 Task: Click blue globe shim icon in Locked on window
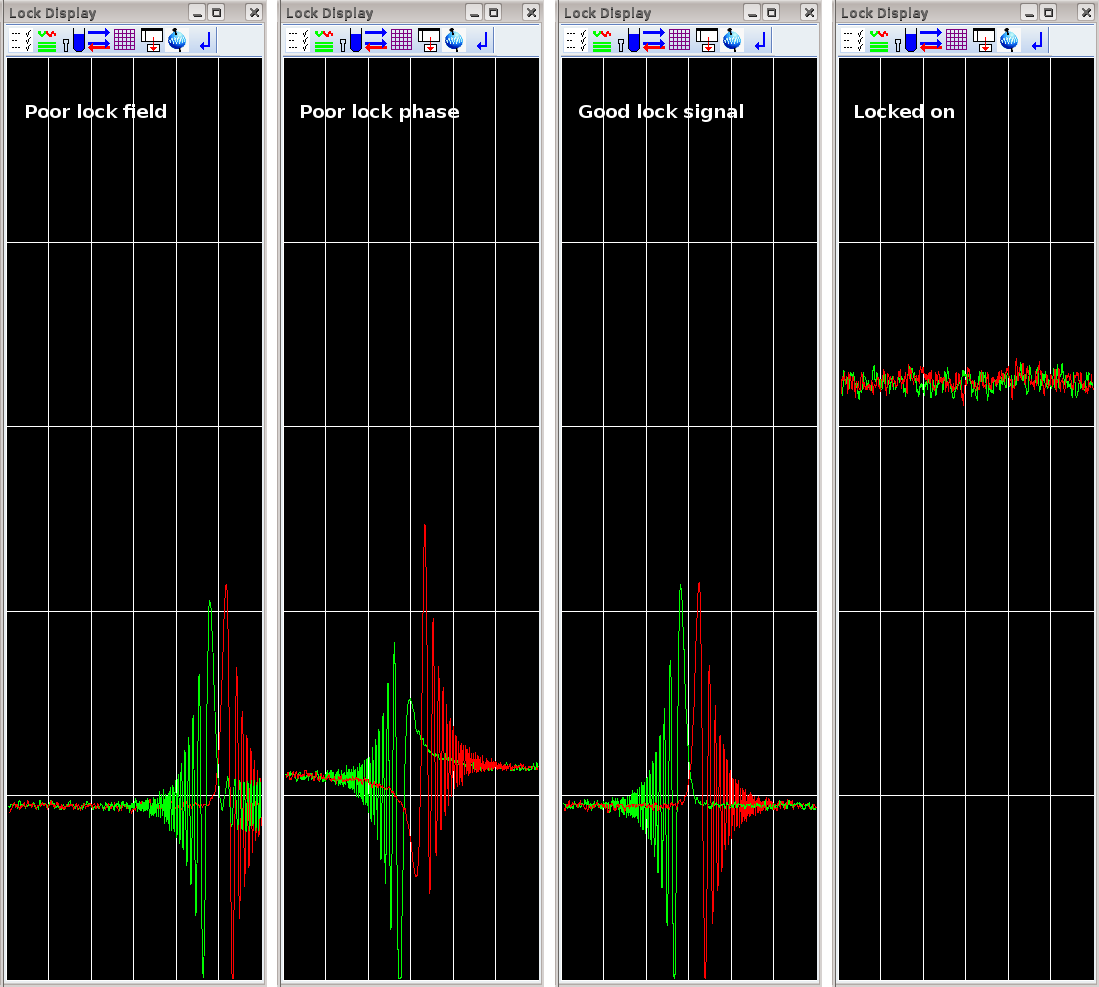click(1009, 41)
